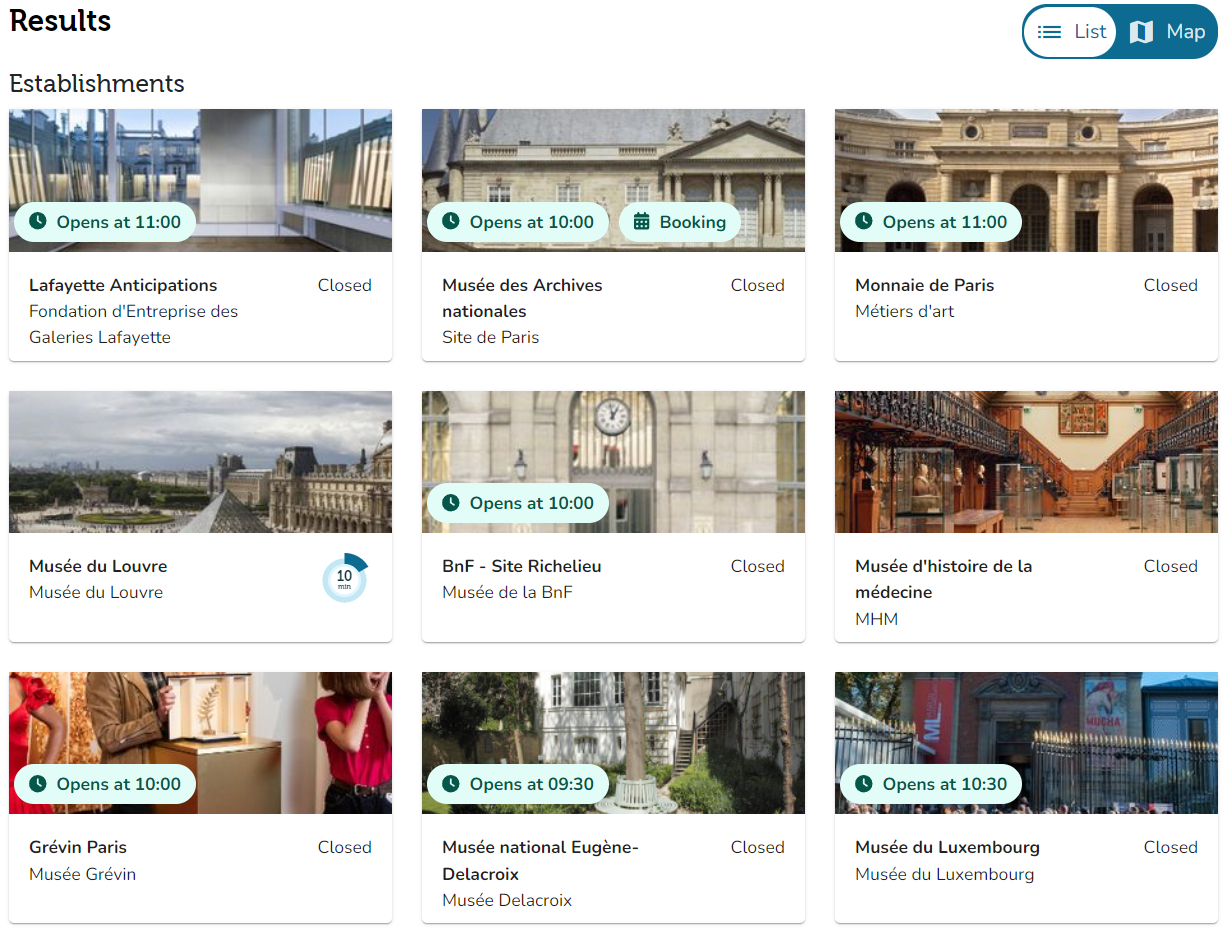This screenshot has width=1229, height=932.
Task: Click the clock icon on Lafayette Anticipations card
Action: (38, 221)
